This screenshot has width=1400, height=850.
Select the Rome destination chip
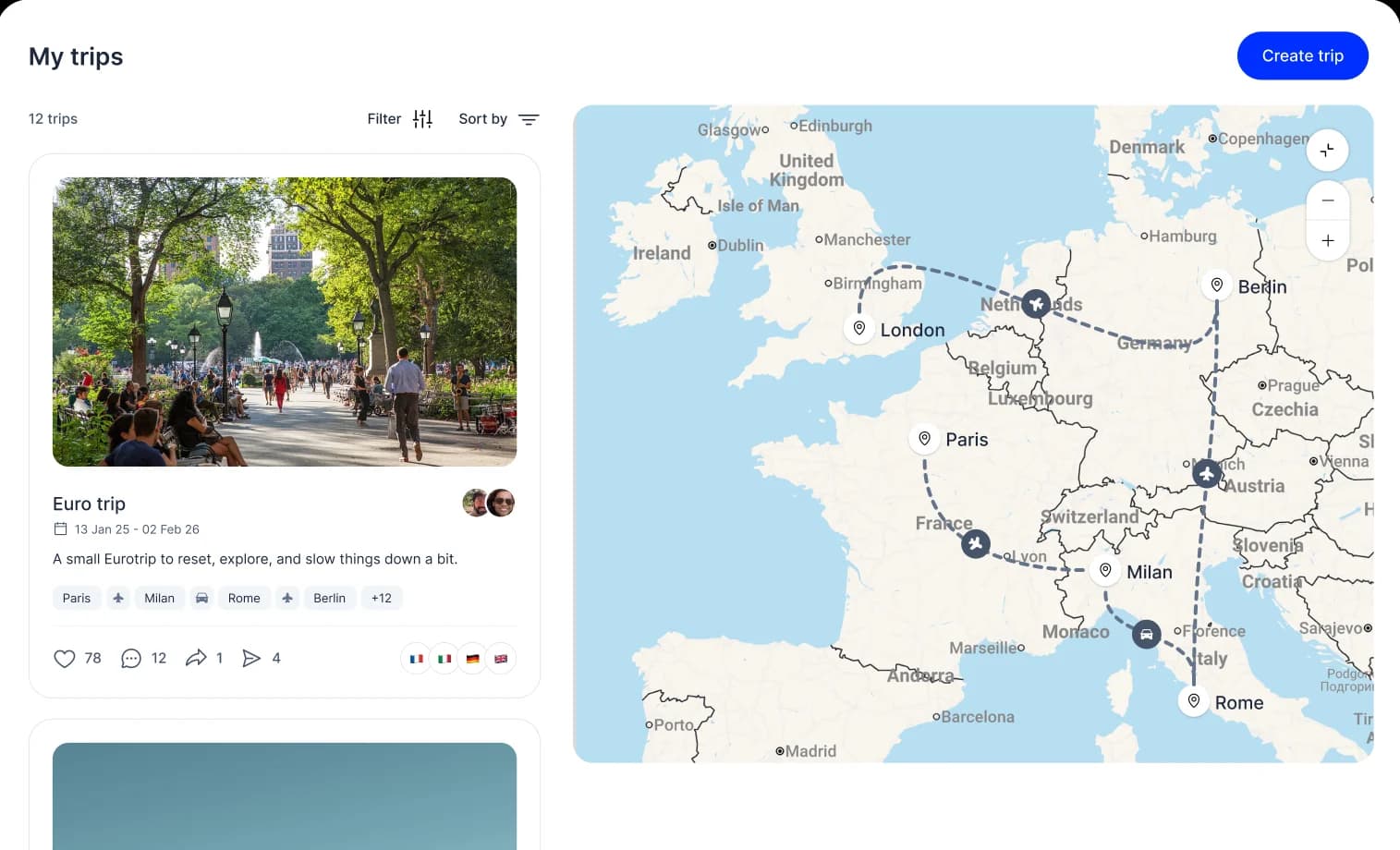click(244, 598)
